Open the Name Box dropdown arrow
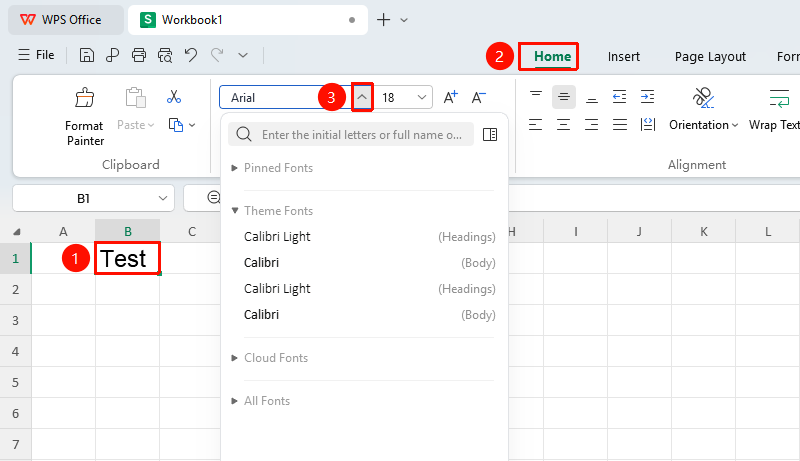The height and width of the screenshot is (461, 800). (163, 198)
